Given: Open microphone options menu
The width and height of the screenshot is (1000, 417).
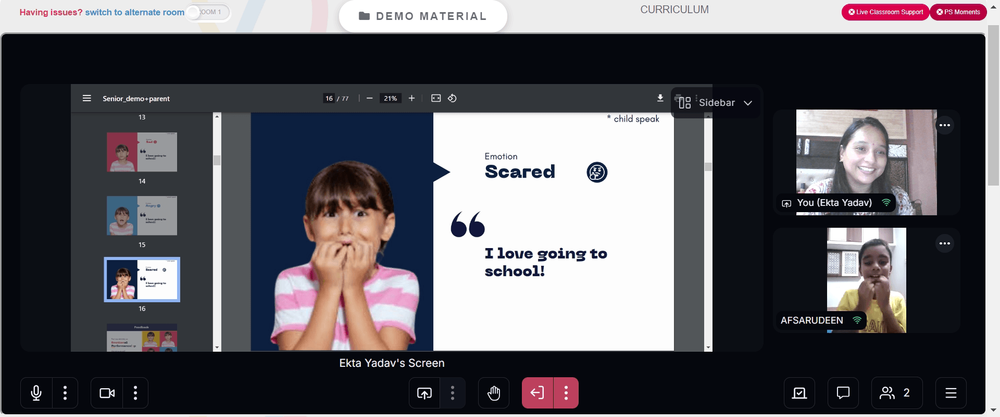Looking at the screenshot, I should tap(65, 393).
